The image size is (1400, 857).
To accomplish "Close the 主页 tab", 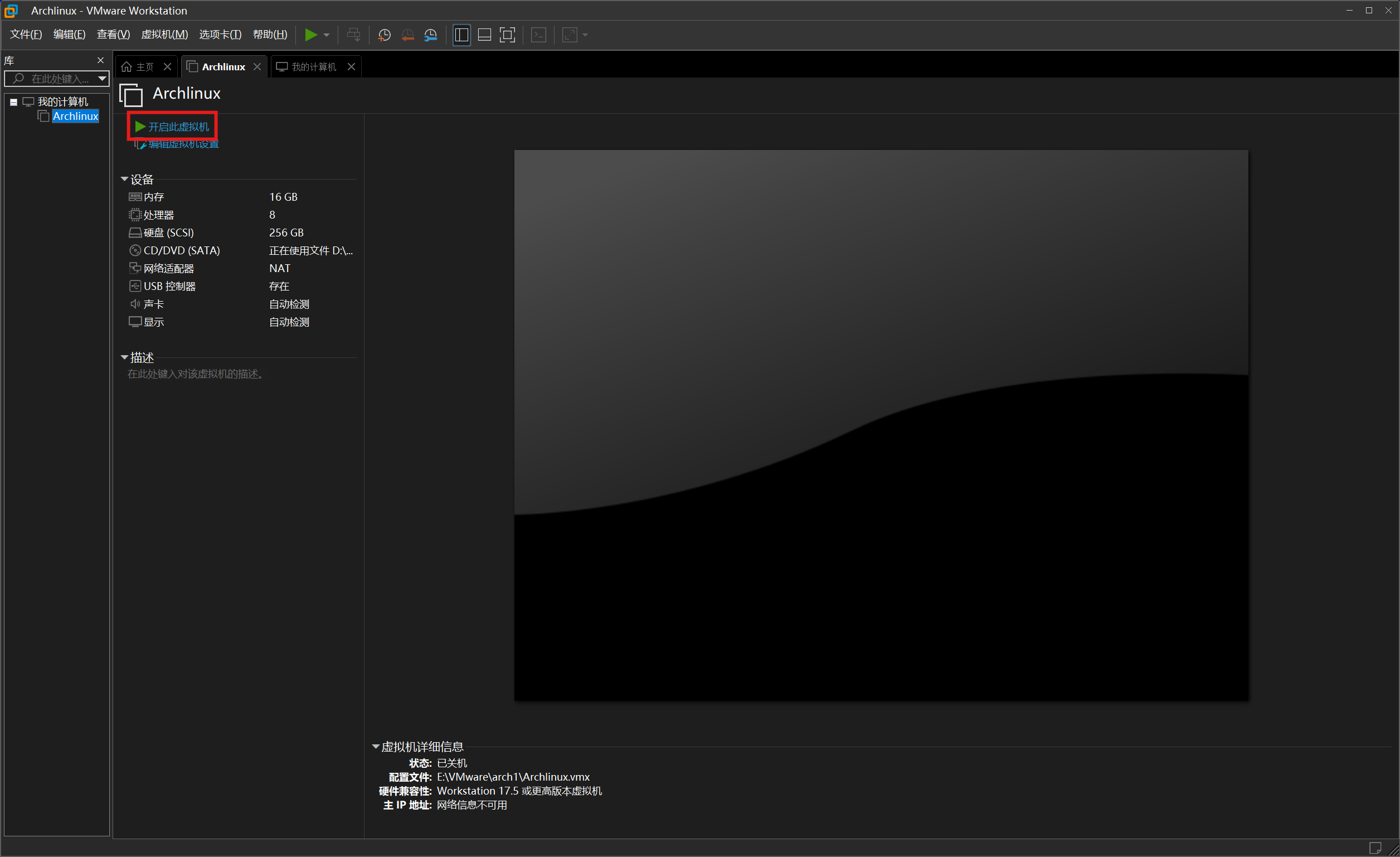I will (x=167, y=67).
